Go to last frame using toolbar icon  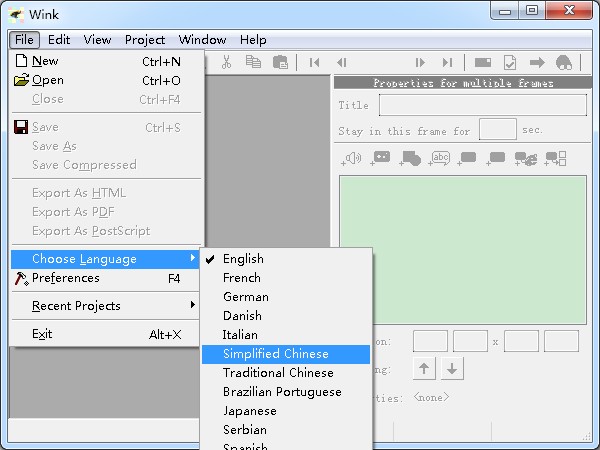447,62
